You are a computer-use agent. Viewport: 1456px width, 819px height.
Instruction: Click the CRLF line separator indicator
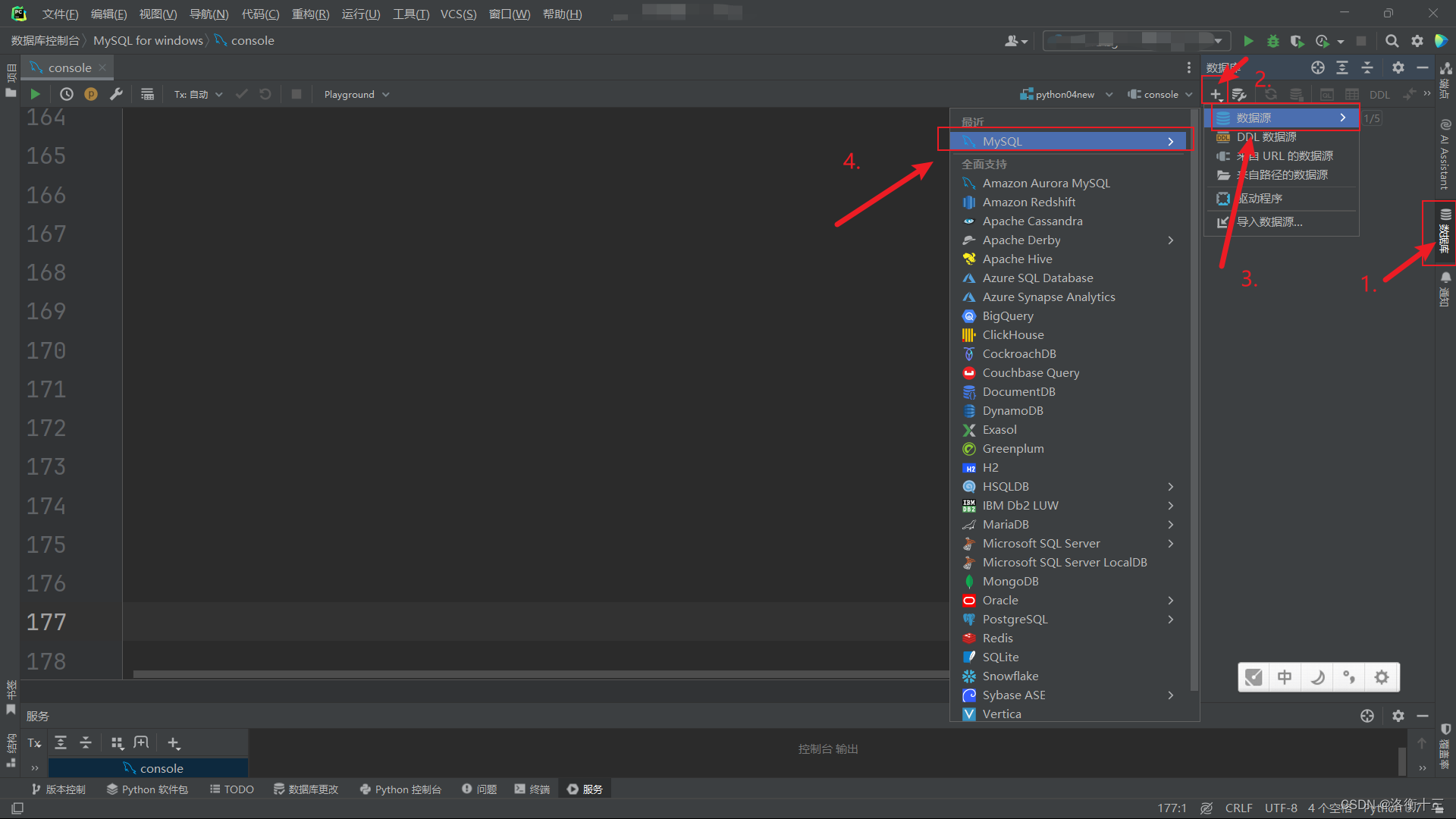(1238, 808)
